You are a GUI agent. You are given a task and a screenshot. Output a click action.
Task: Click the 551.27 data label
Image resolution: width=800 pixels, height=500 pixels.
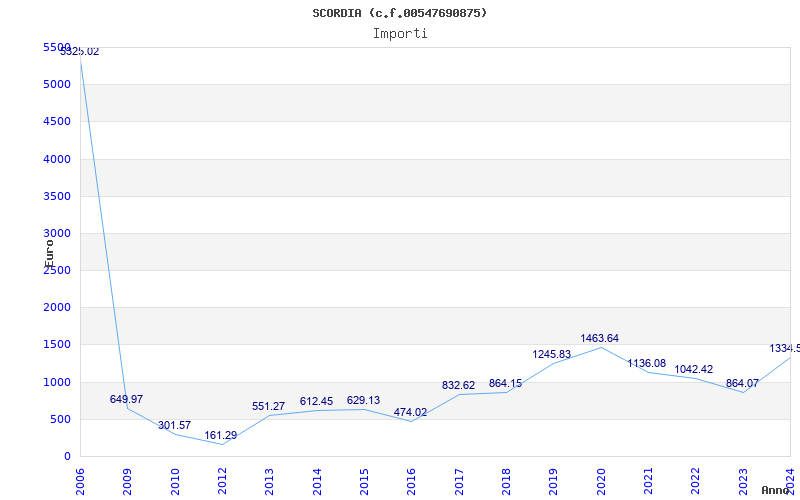point(268,407)
